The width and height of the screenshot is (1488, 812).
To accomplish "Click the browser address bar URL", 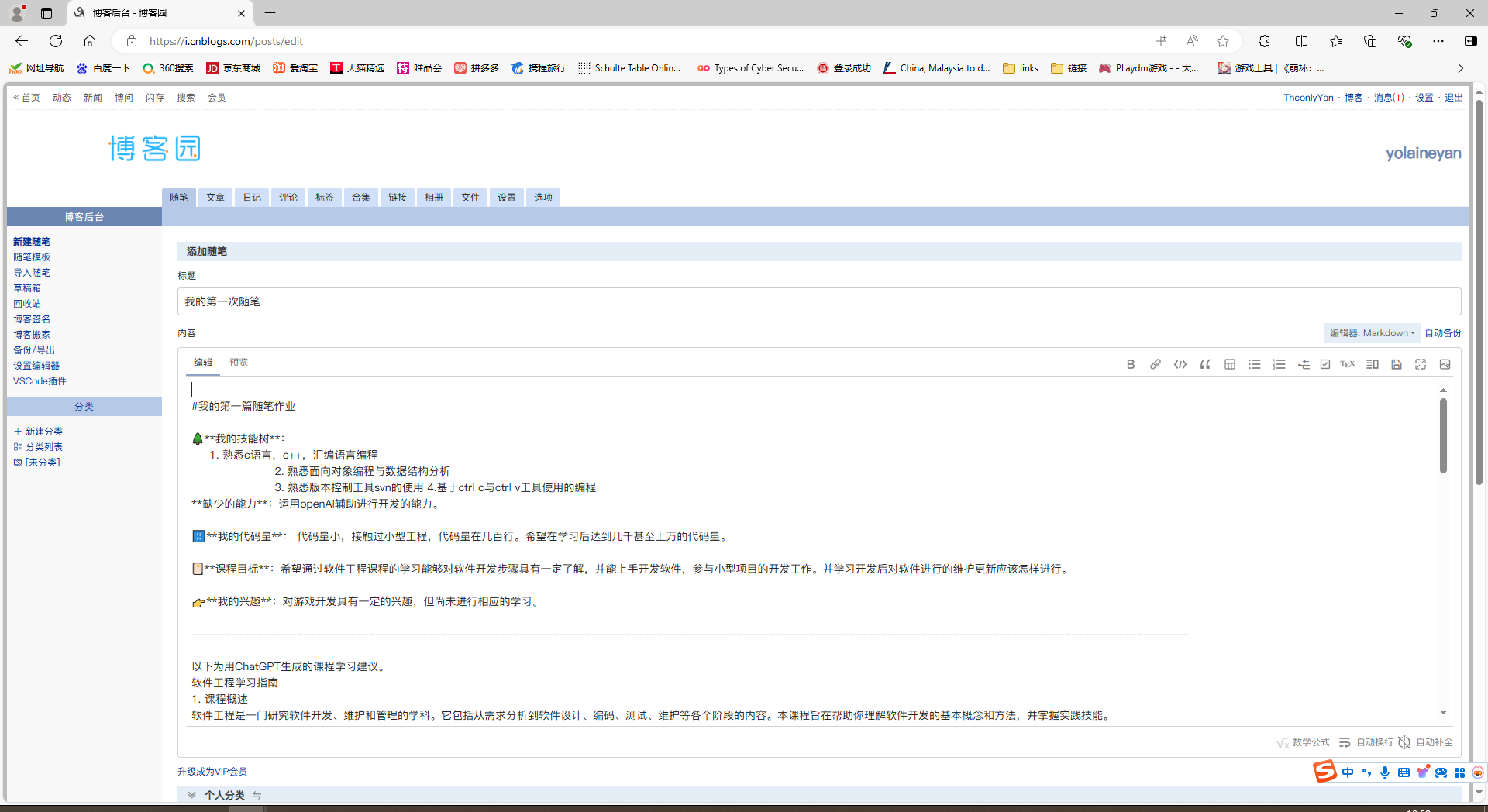I will click(226, 41).
